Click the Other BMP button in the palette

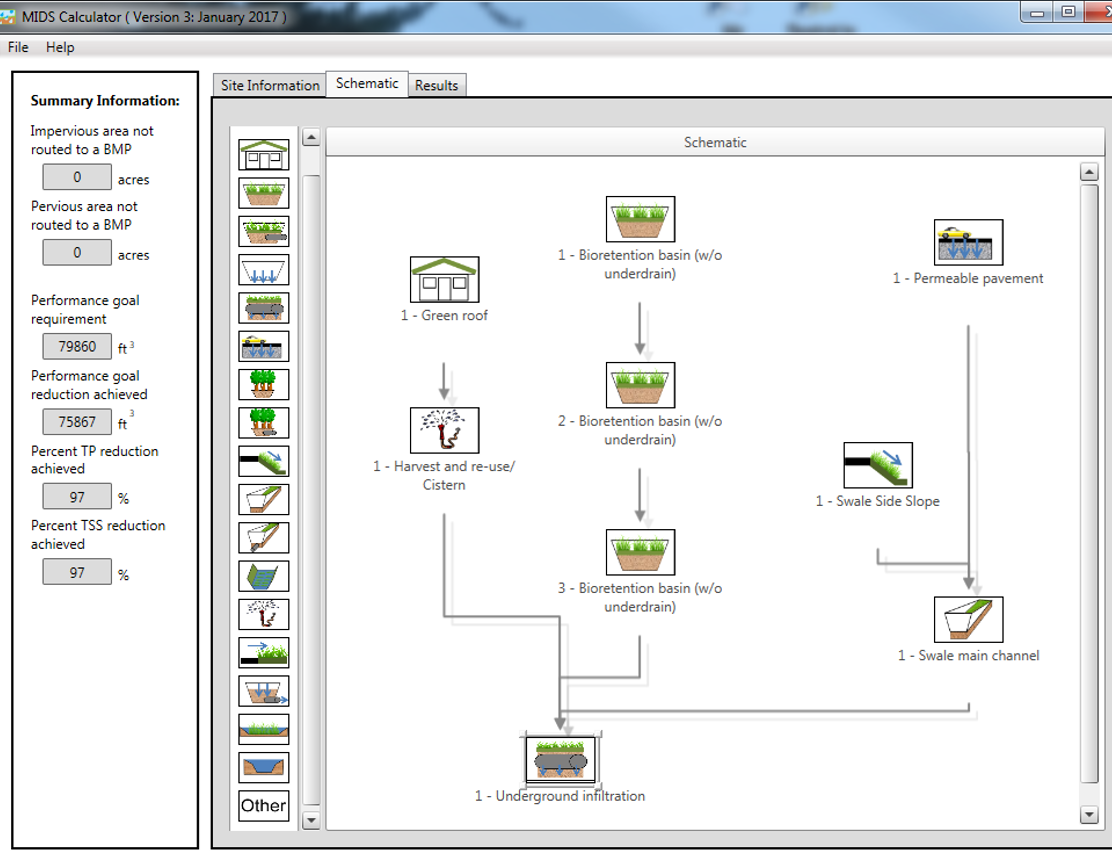pos(264,806)
